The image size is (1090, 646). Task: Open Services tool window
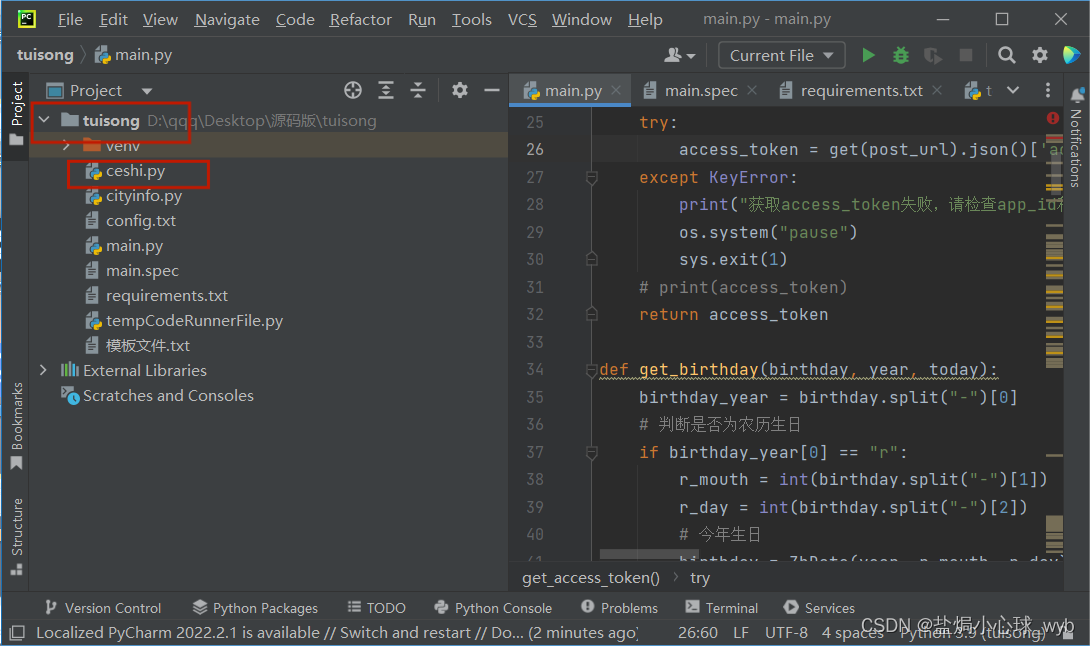pyautogui.click(x=819, y=608)
